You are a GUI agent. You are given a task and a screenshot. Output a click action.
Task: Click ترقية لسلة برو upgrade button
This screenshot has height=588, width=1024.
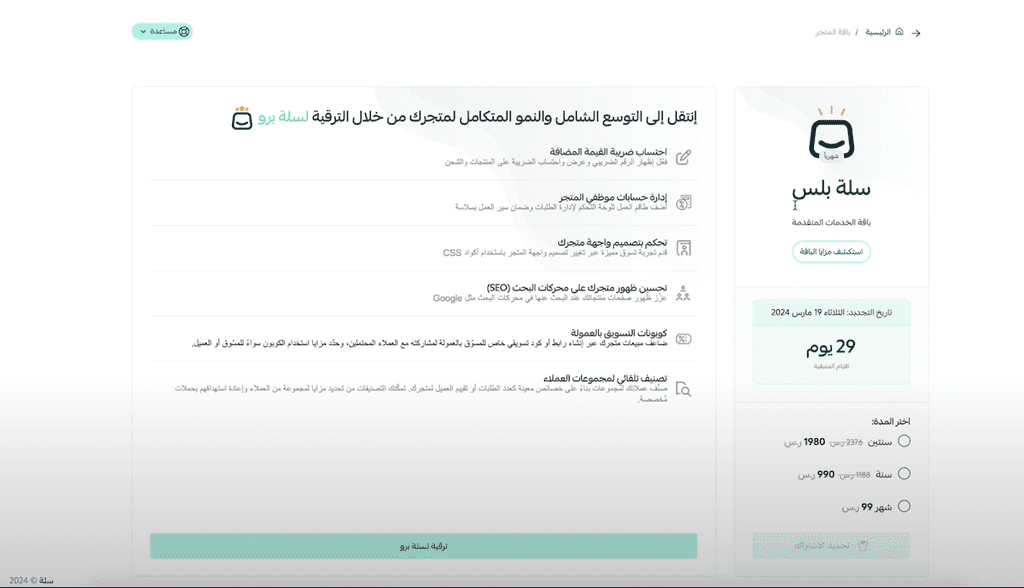(424, 546)
